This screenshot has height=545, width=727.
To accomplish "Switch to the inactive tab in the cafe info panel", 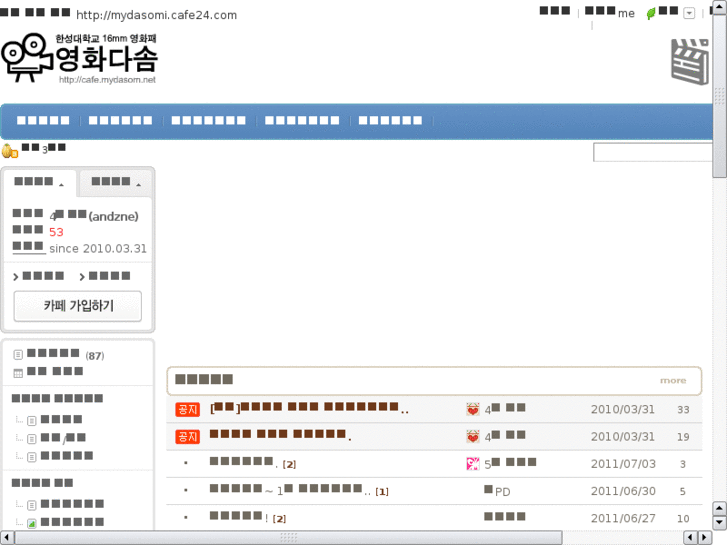I will click(116, 182).
